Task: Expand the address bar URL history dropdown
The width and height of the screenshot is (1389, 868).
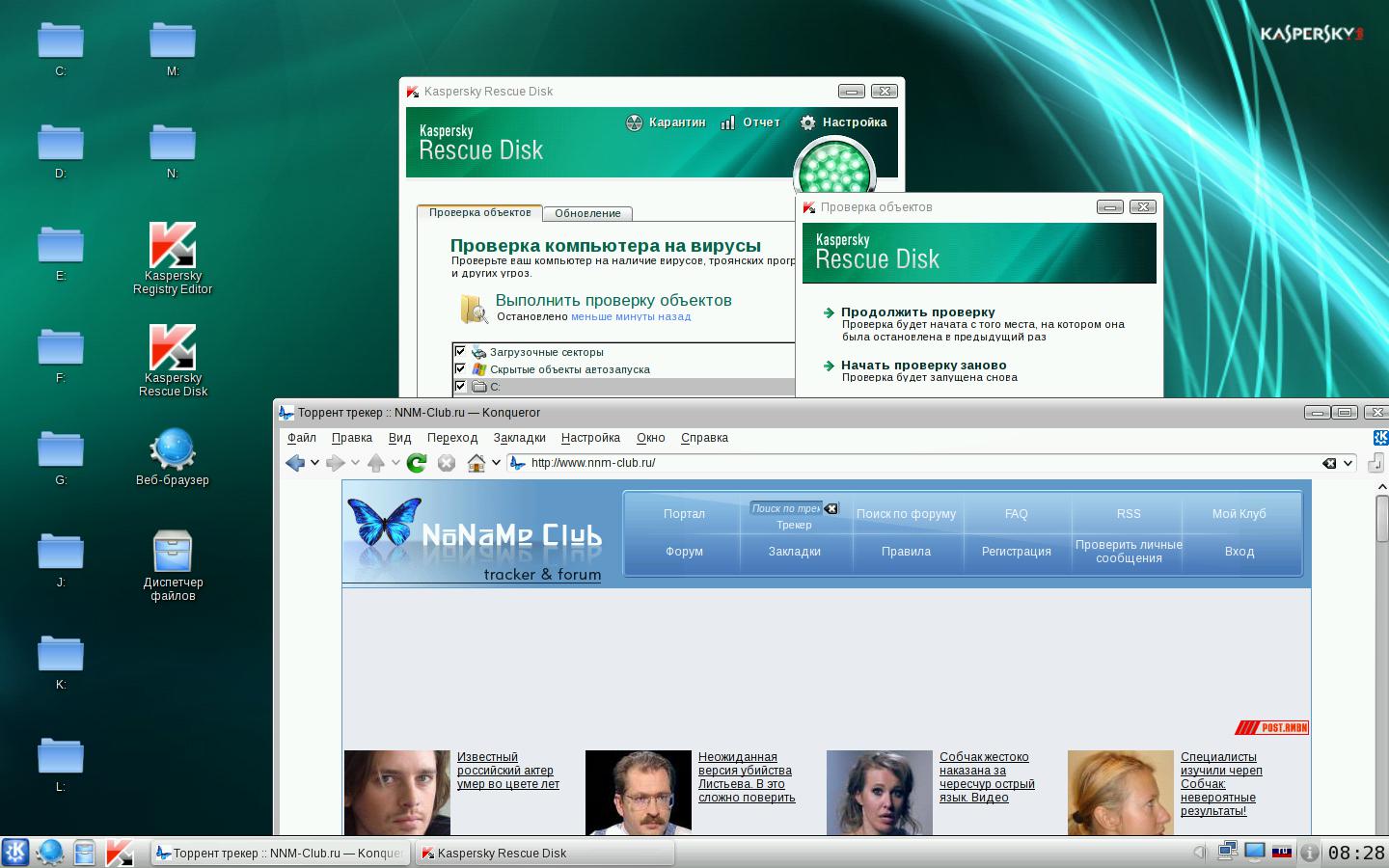Action: pos(1348,463)
